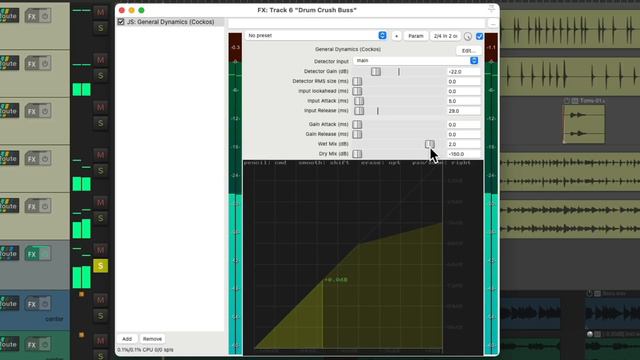
Task: Click the Detector Gain value field showing -22.0
Action: [x=464, y=71]
